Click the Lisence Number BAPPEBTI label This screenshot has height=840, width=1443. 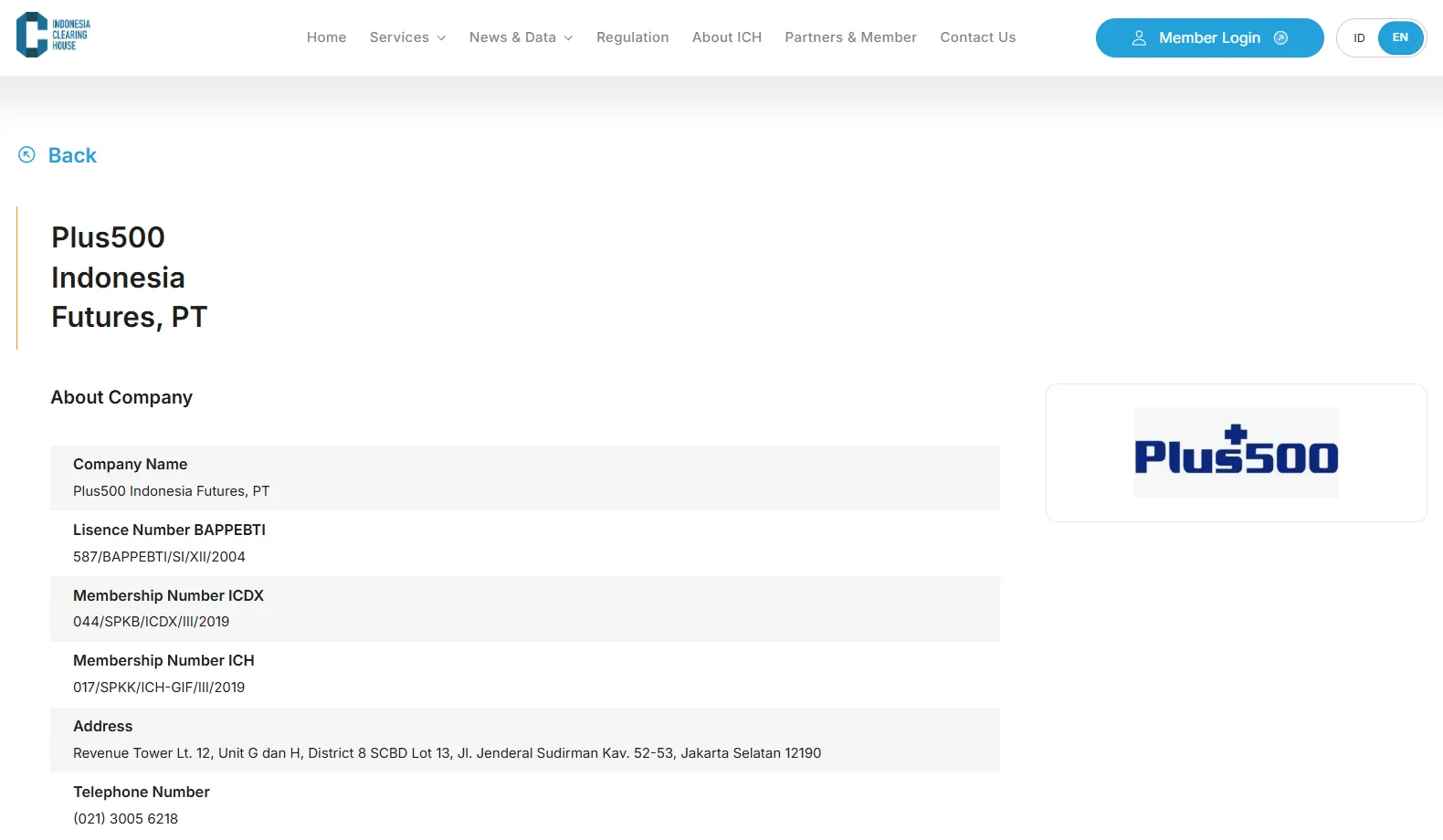tap(169, 530)
